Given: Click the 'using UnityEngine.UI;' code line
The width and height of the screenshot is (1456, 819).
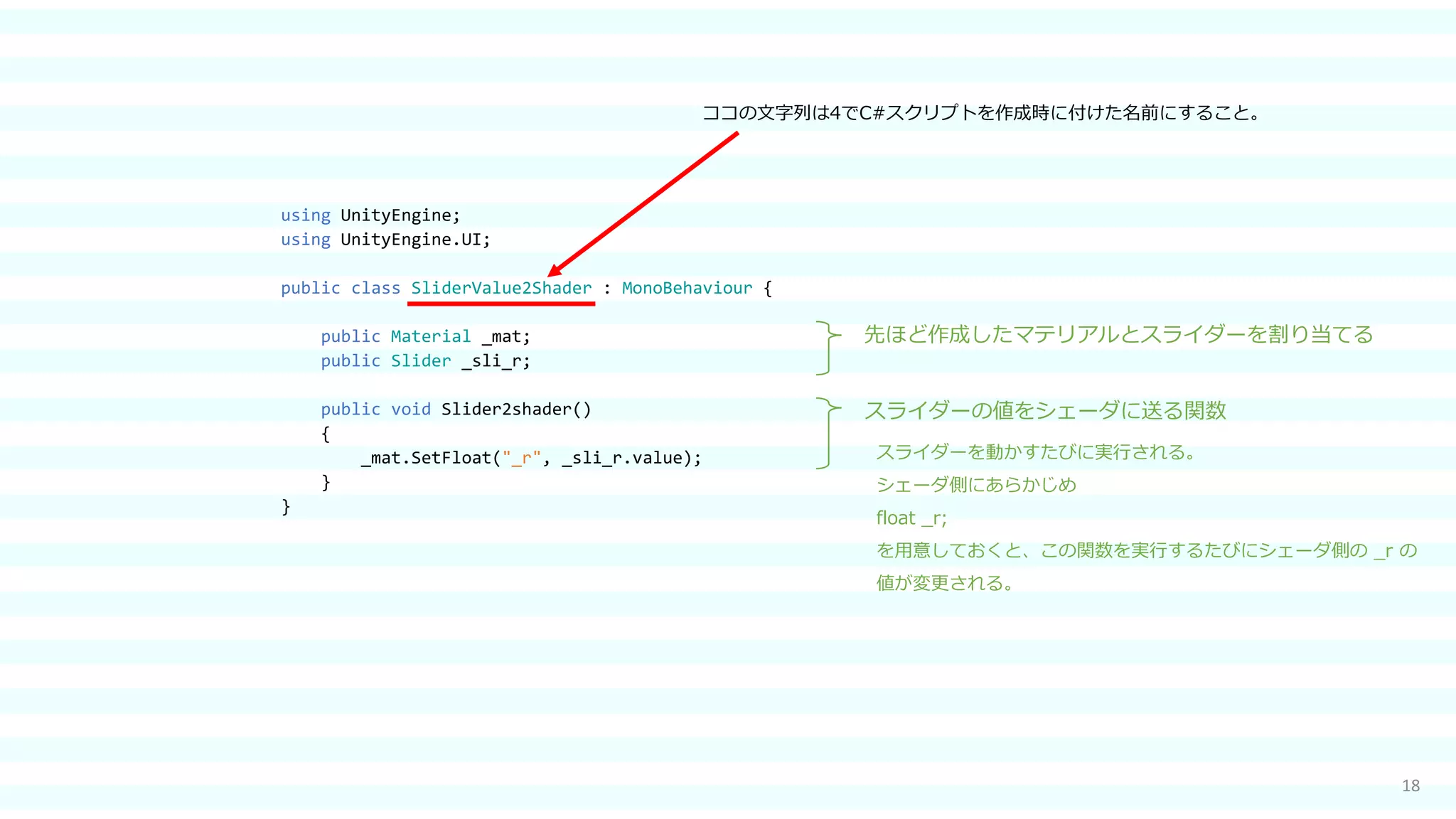Looking at the screenshot, I should tap(385, 240).
